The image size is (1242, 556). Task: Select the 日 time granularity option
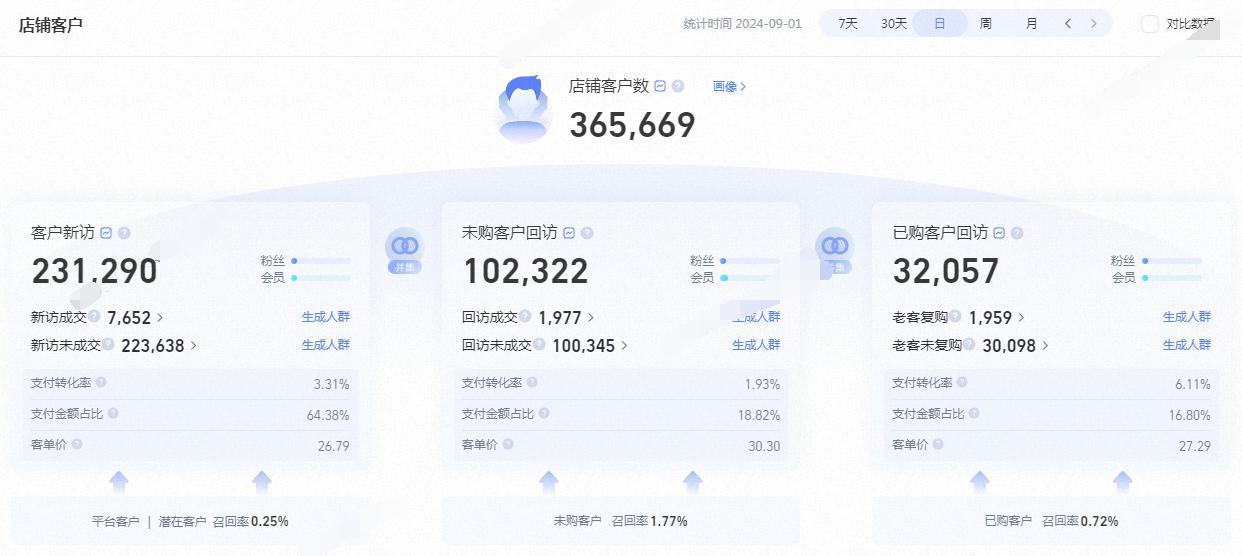pos(939,23)
